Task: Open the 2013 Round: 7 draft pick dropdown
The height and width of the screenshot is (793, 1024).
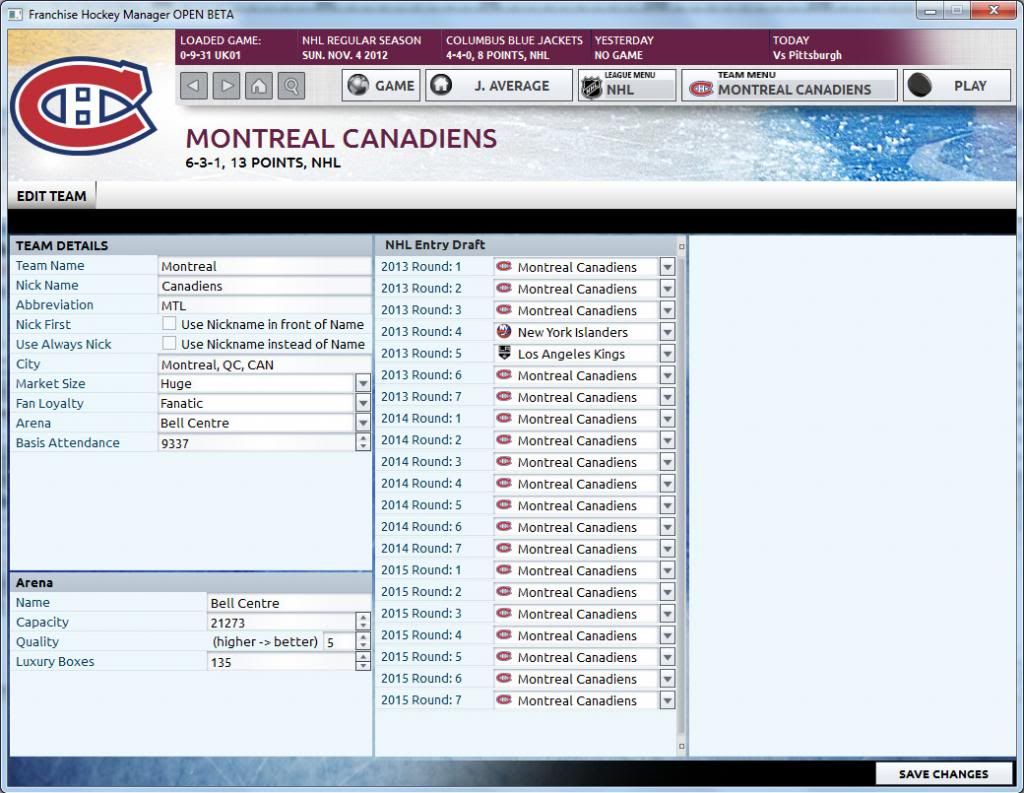Action: [667, 397]
